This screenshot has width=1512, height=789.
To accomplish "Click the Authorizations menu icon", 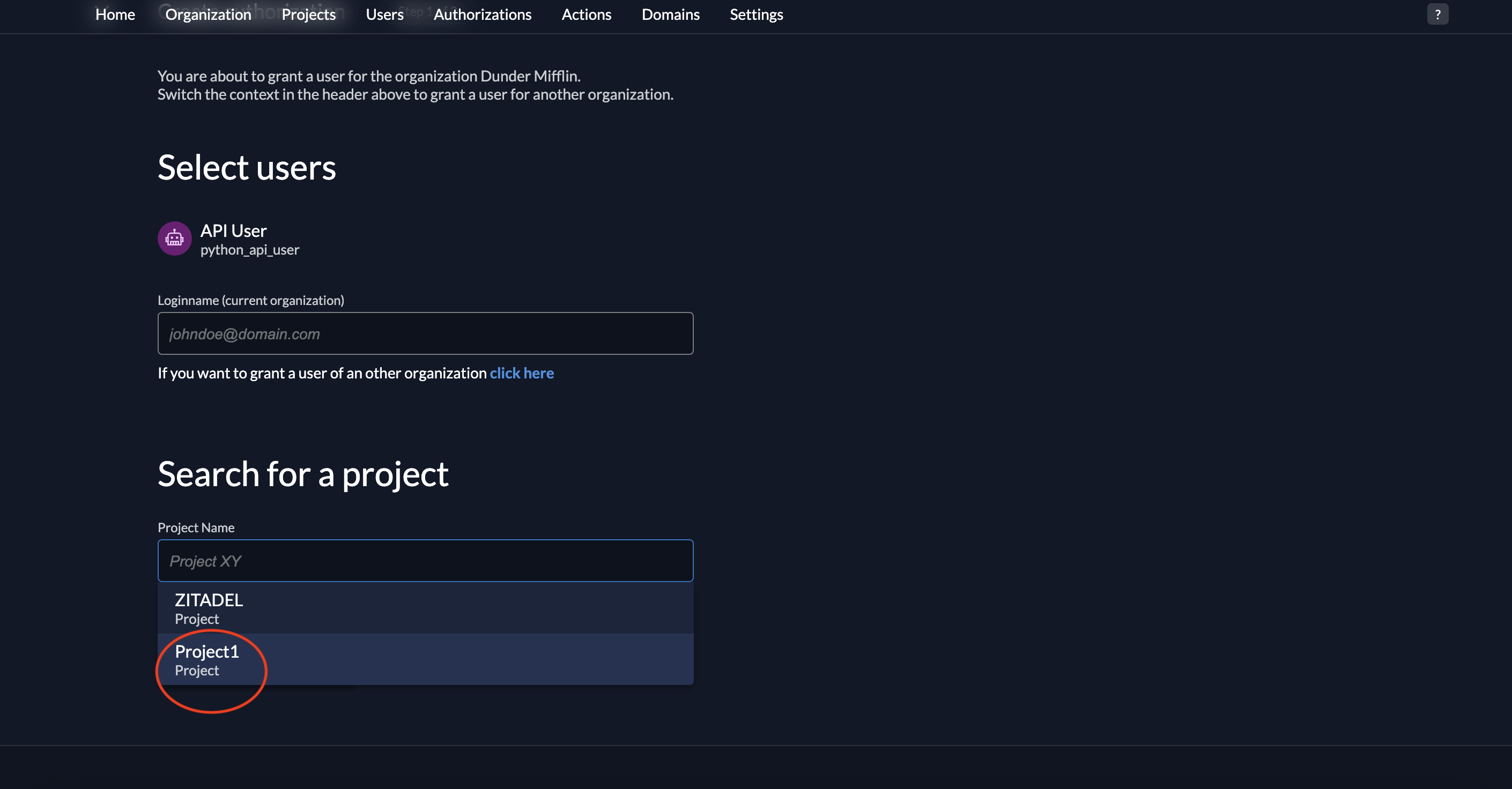I will pos(482,14).
